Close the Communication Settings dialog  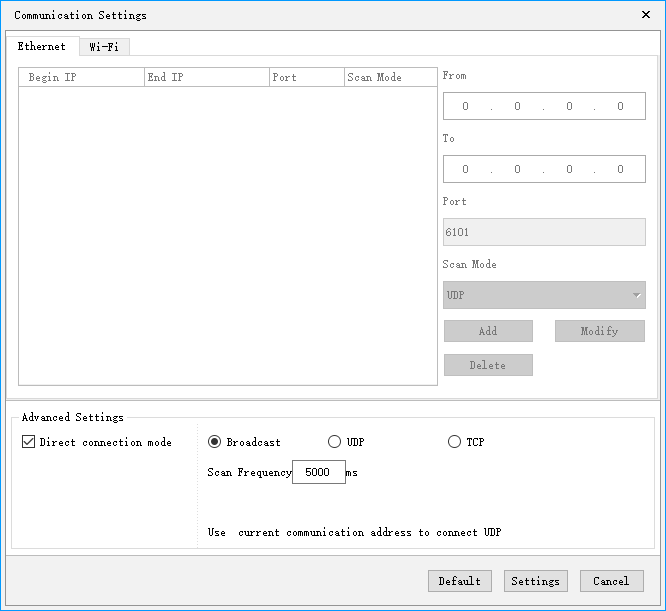click(x=645, y=15)
